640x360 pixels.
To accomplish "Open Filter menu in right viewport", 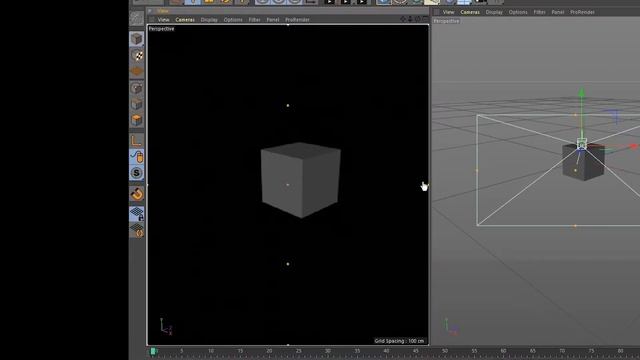I will pos(539,12).
